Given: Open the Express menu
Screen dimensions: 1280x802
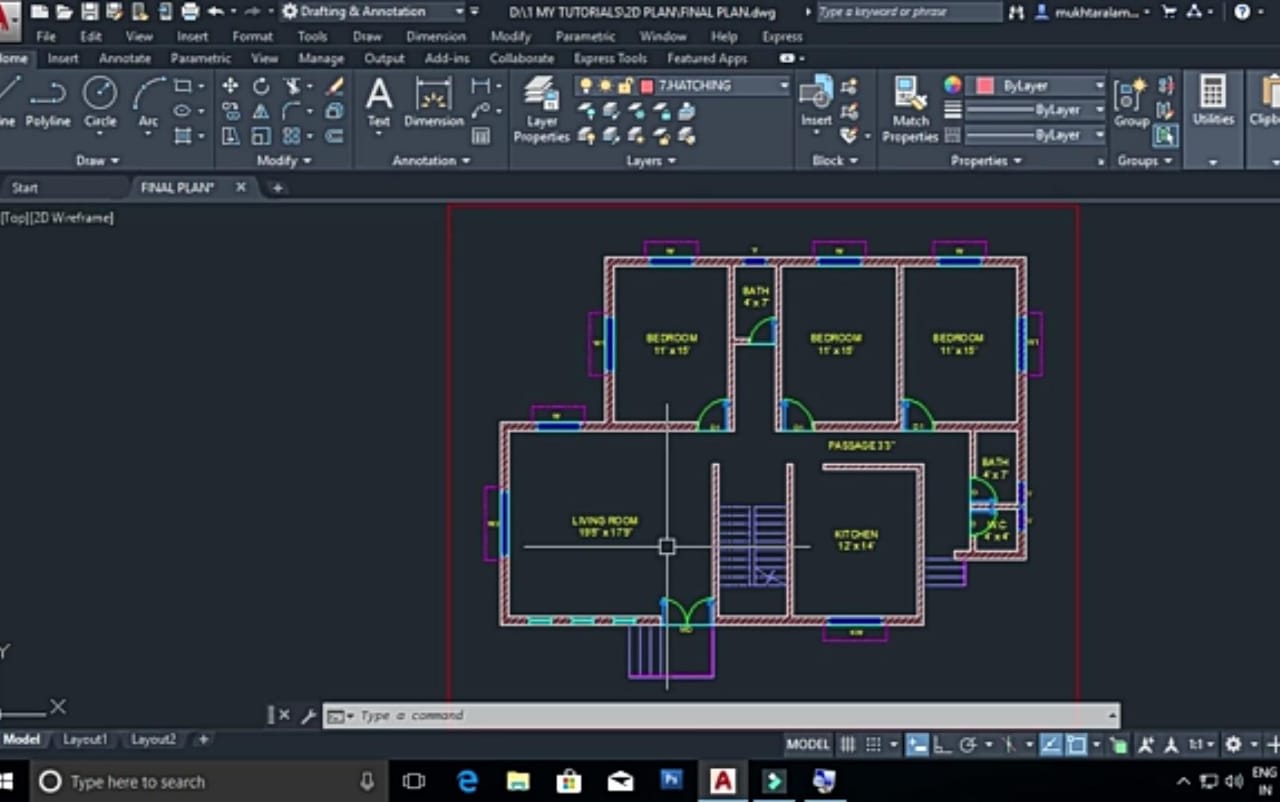Looking at the screenshot, I should (782, 36).
